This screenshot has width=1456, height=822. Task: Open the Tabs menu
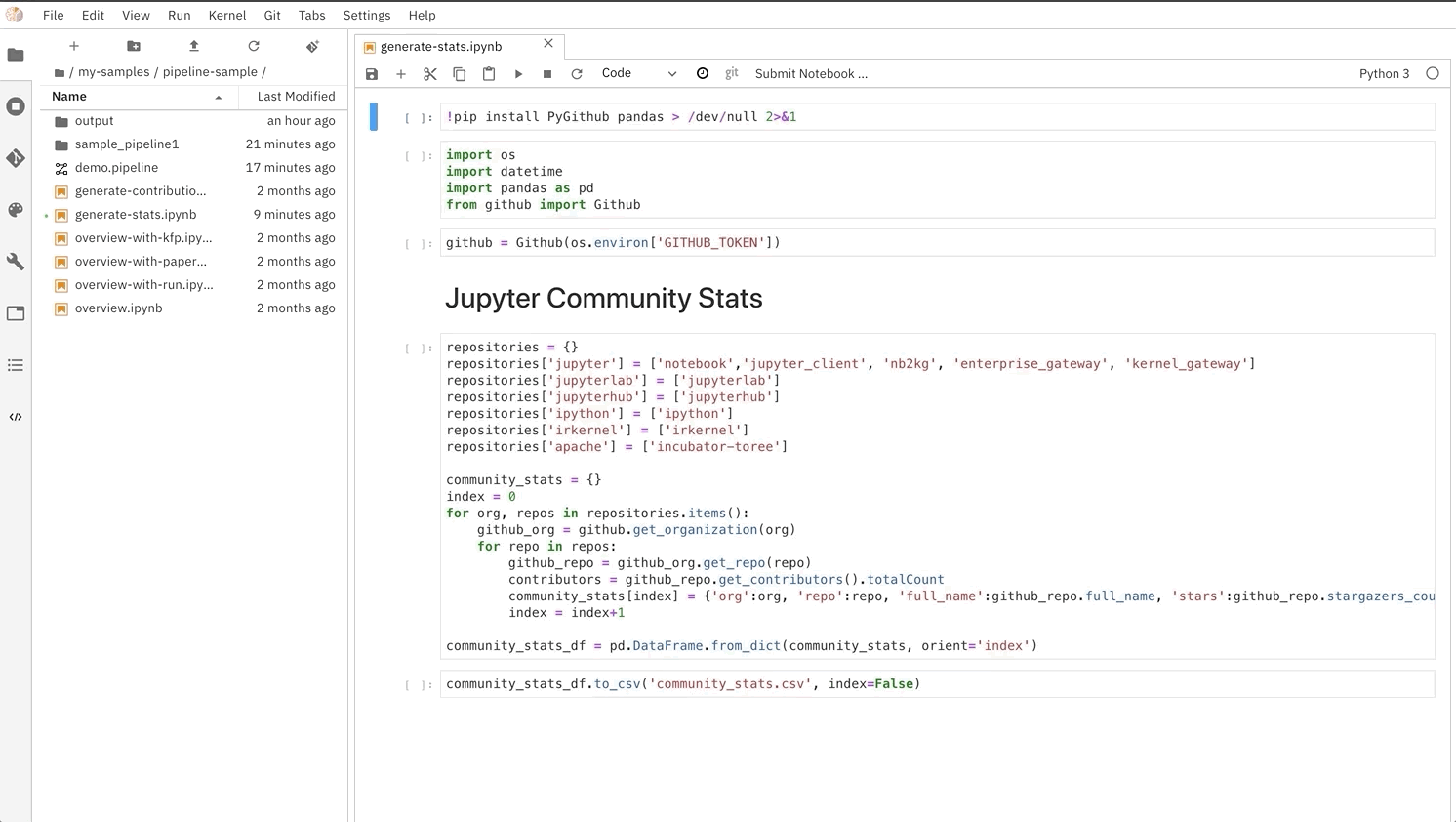tap(312, 15)
